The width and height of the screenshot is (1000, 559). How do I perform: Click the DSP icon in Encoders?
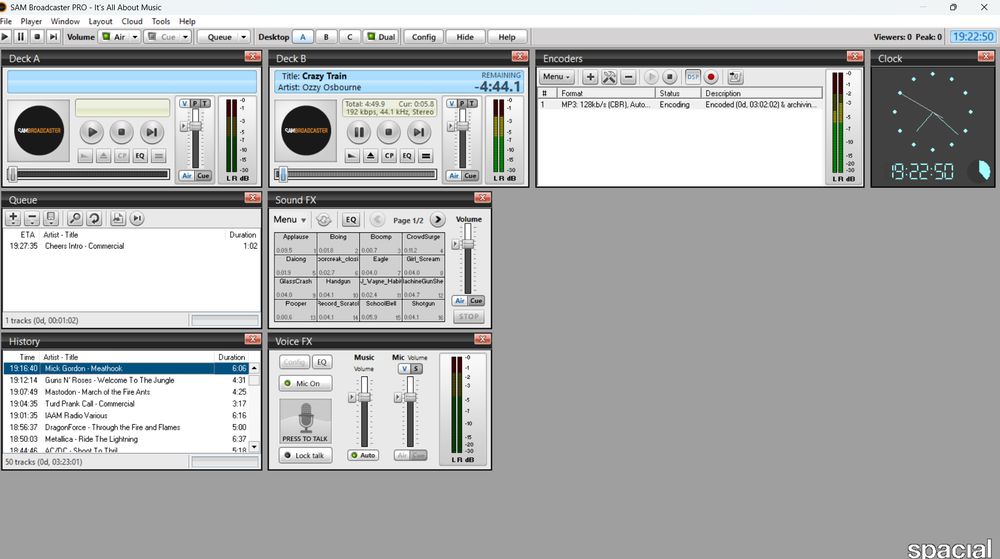pyautogui.click(x=693, y=77)
